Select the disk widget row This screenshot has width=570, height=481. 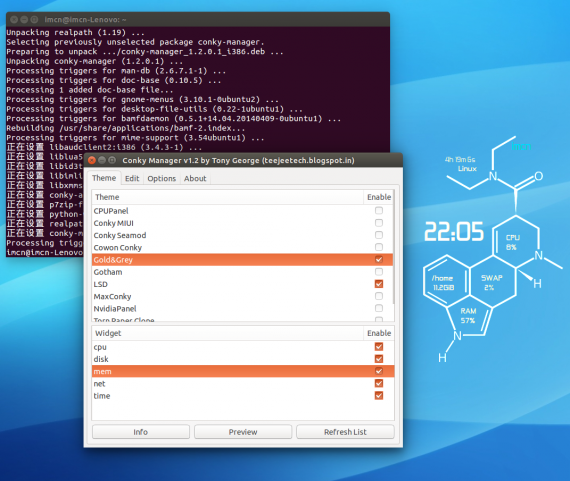coord(243,359)
